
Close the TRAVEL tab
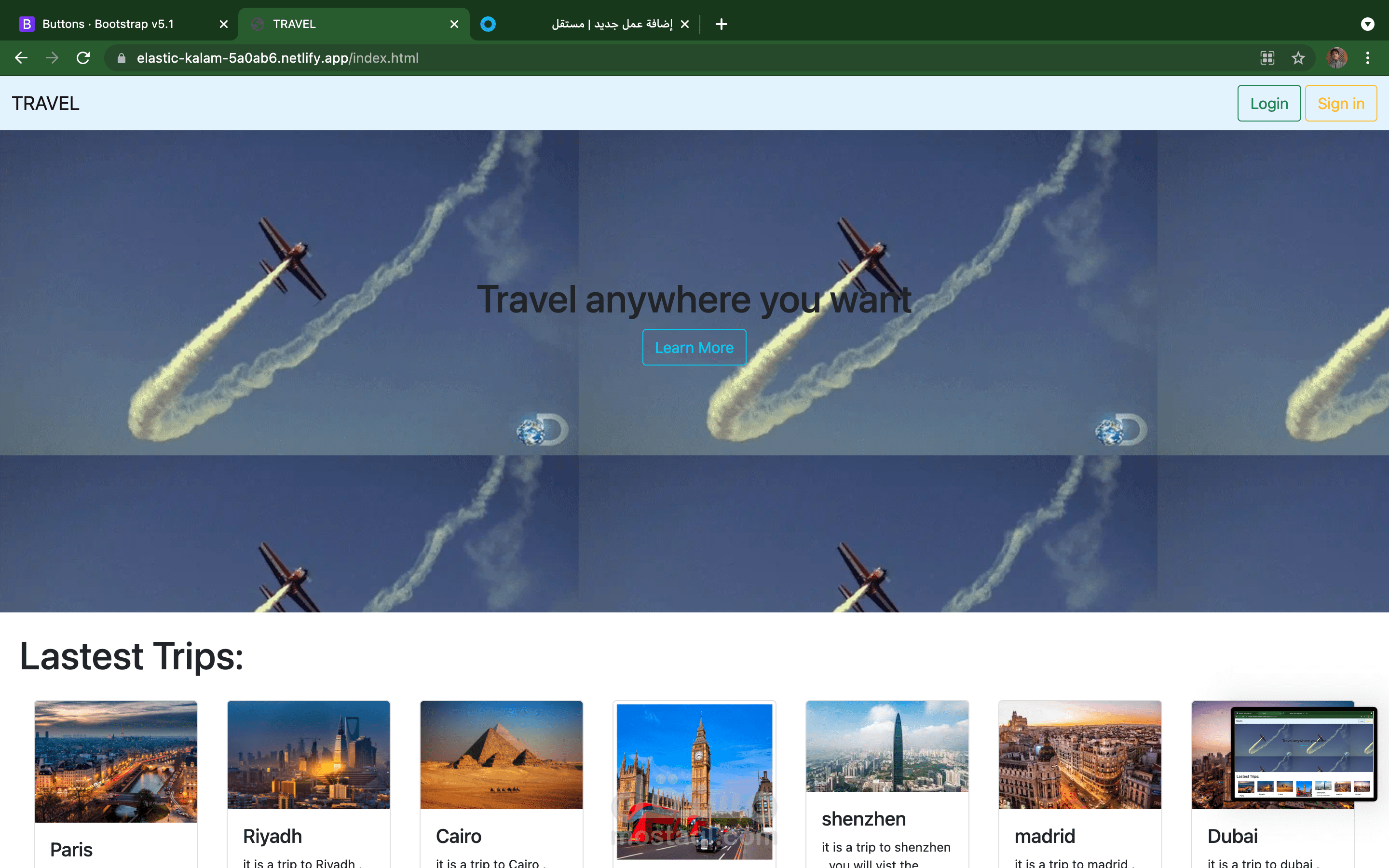tap(454, 24)
